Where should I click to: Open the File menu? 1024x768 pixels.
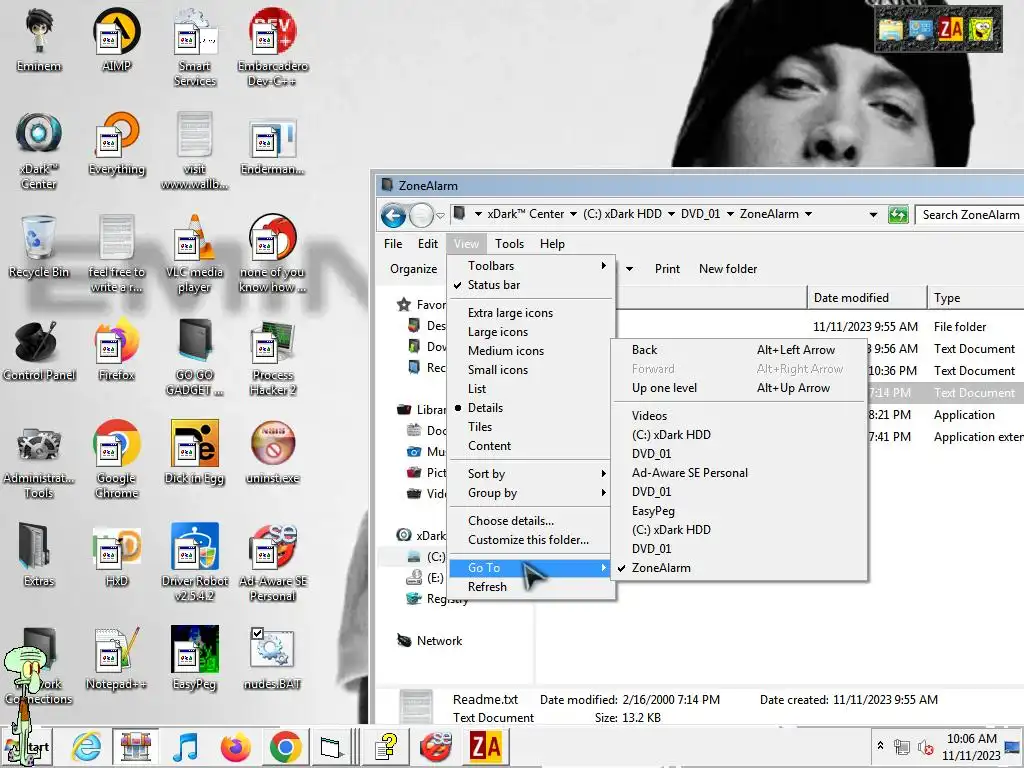click(x=392, y=244)
